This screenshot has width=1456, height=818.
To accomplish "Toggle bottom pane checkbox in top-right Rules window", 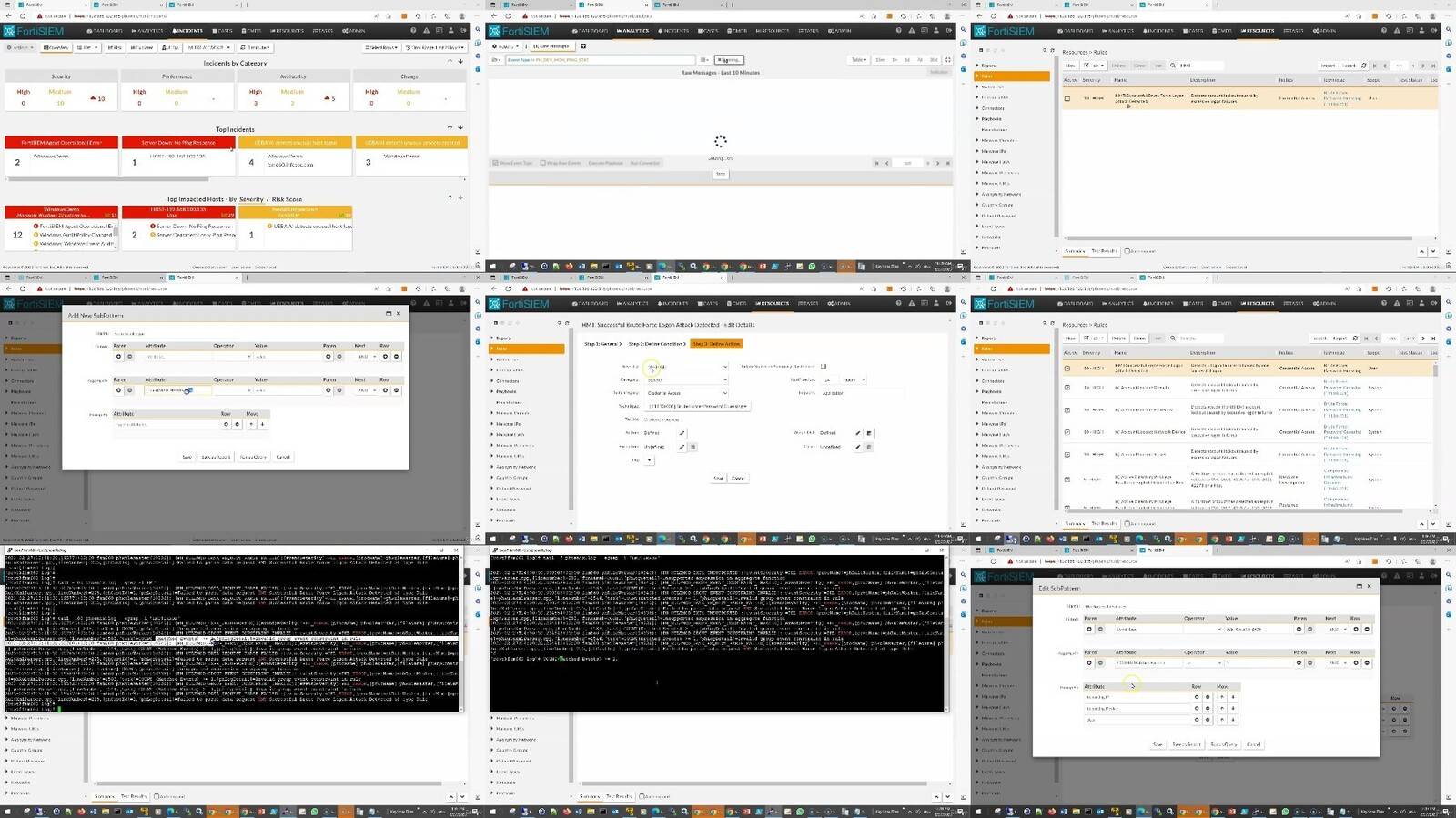I will coord(1127,251).
